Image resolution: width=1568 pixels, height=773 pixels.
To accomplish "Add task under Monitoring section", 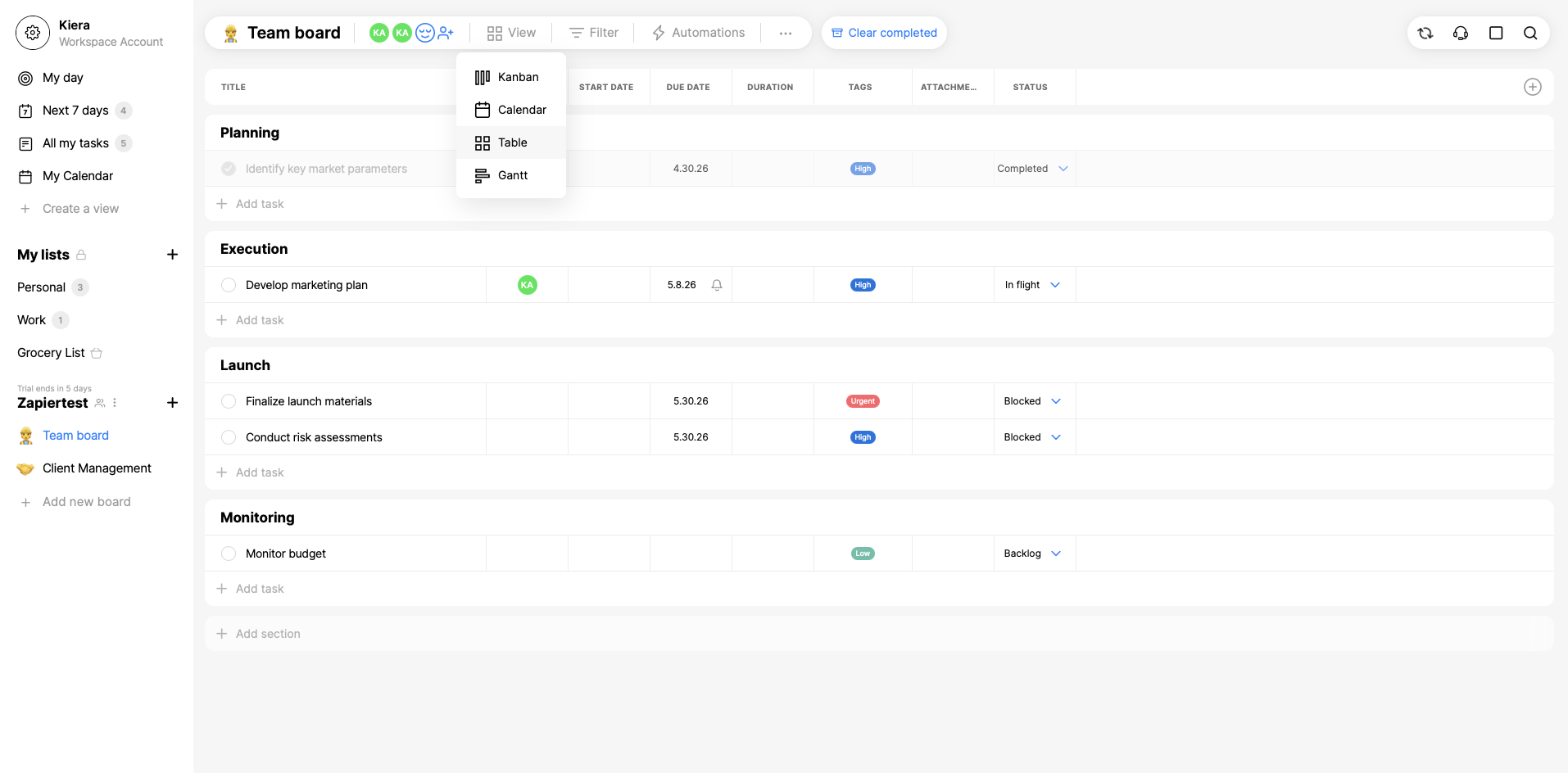I will point(251,589).
